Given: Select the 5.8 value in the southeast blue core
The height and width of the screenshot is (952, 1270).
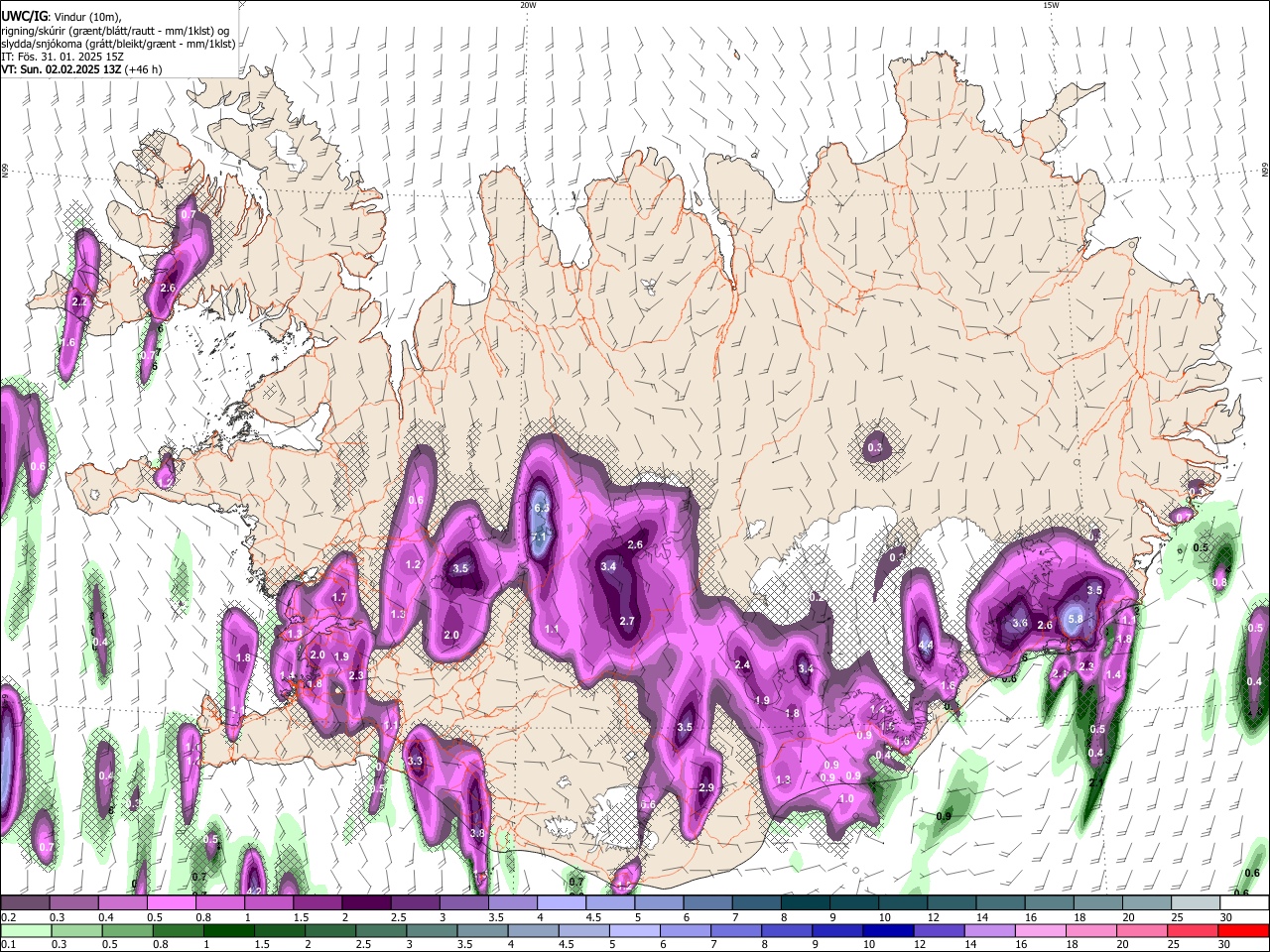Looking at the screenshot, I should 1075,618.
